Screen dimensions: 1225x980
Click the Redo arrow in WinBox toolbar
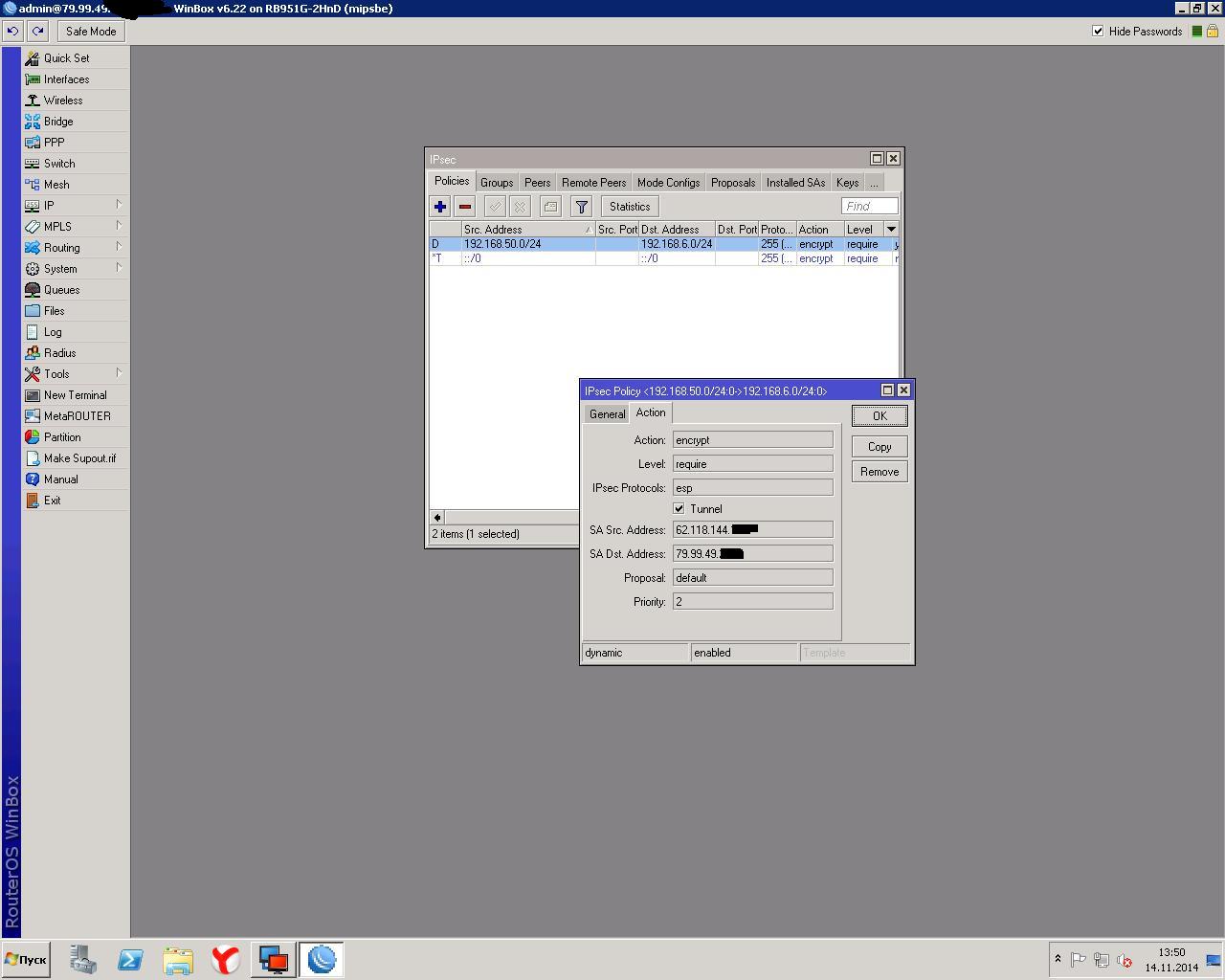tap(38, 32)
